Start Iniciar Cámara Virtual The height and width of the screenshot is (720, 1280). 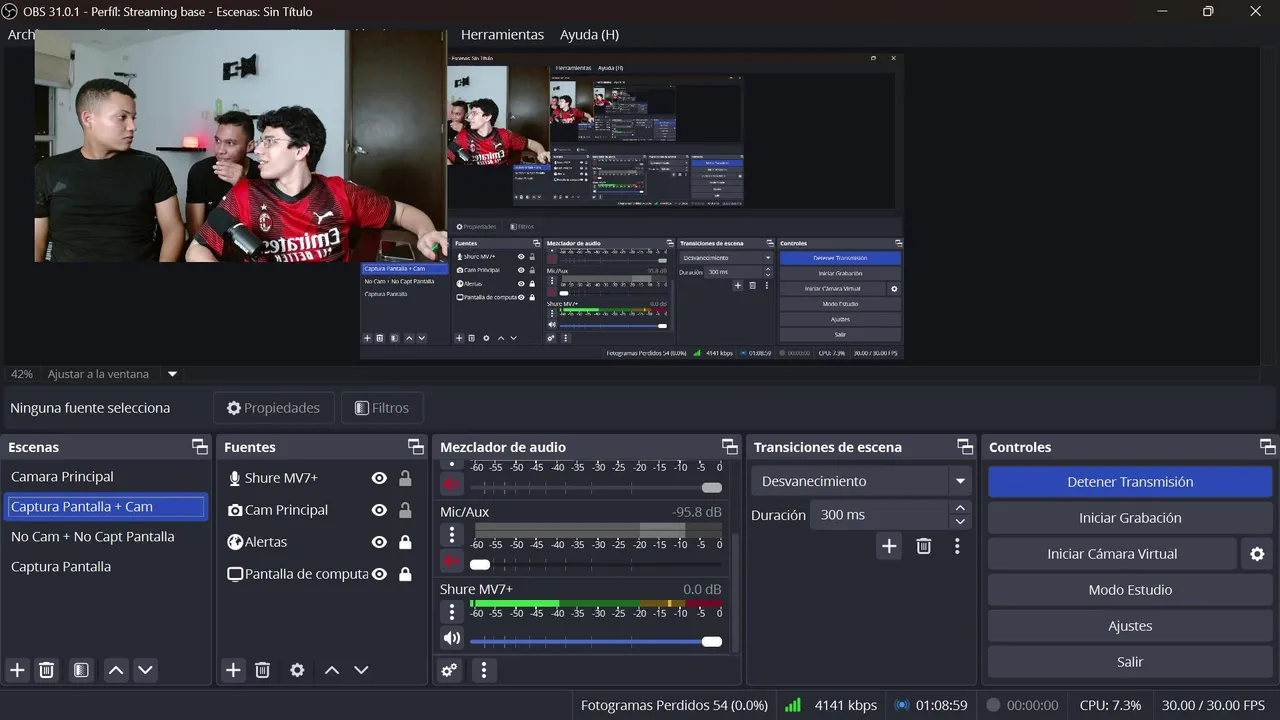(x=1112, y=554)
